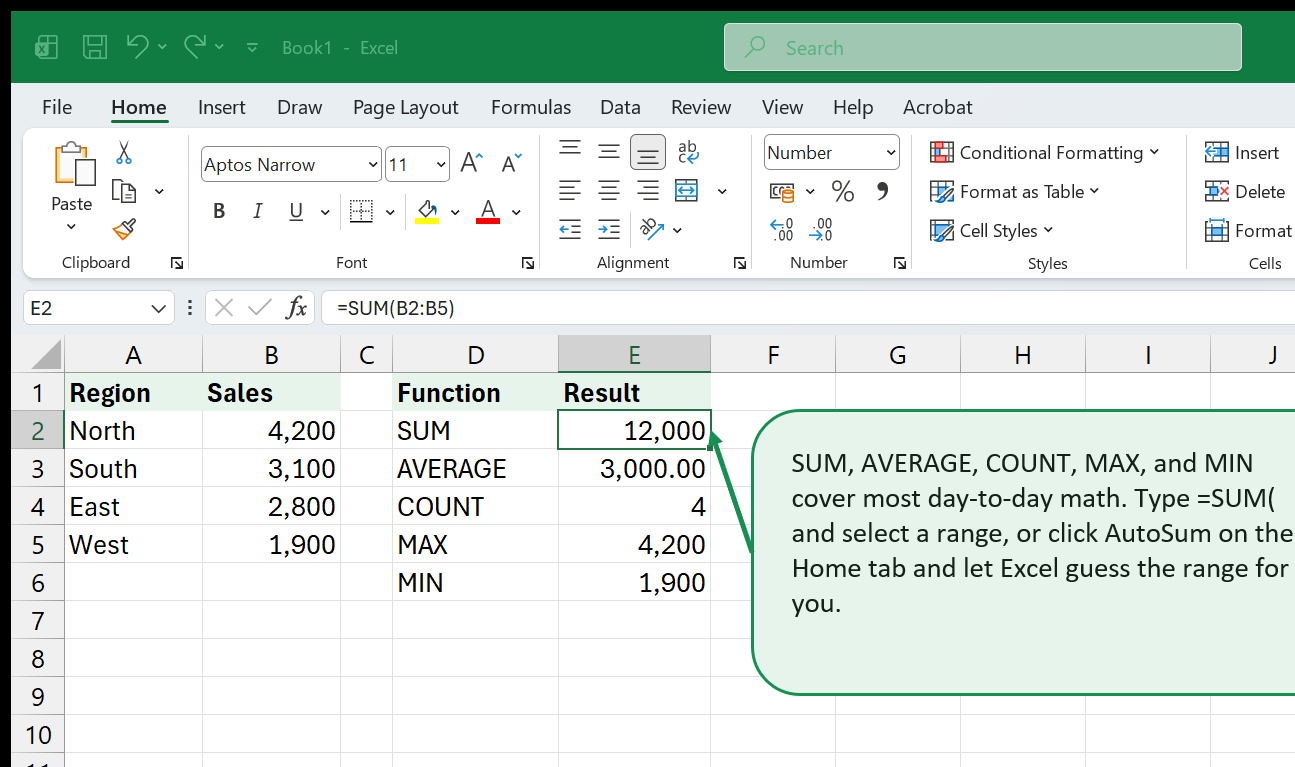Open Merge & Center dropdown arrow
Viewport: 1295px width, 767px height.
722,191
